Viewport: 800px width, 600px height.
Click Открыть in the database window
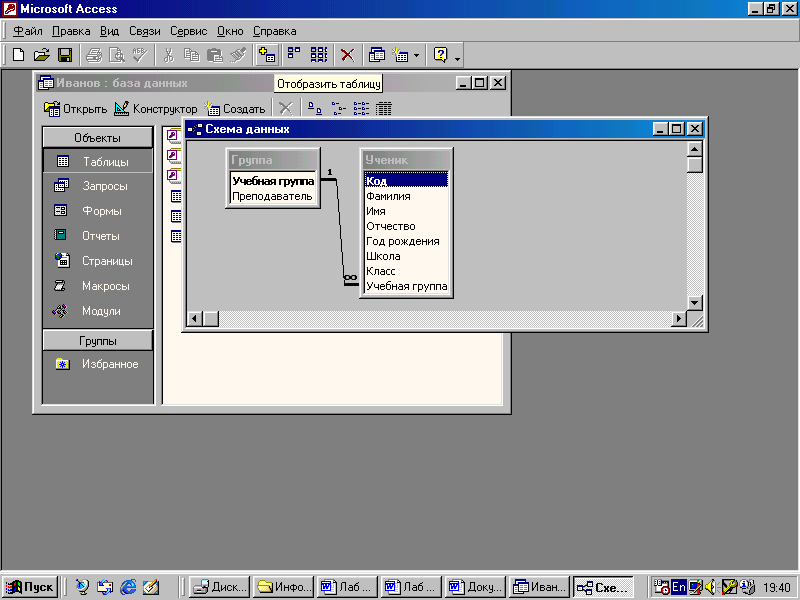point(76,109)
